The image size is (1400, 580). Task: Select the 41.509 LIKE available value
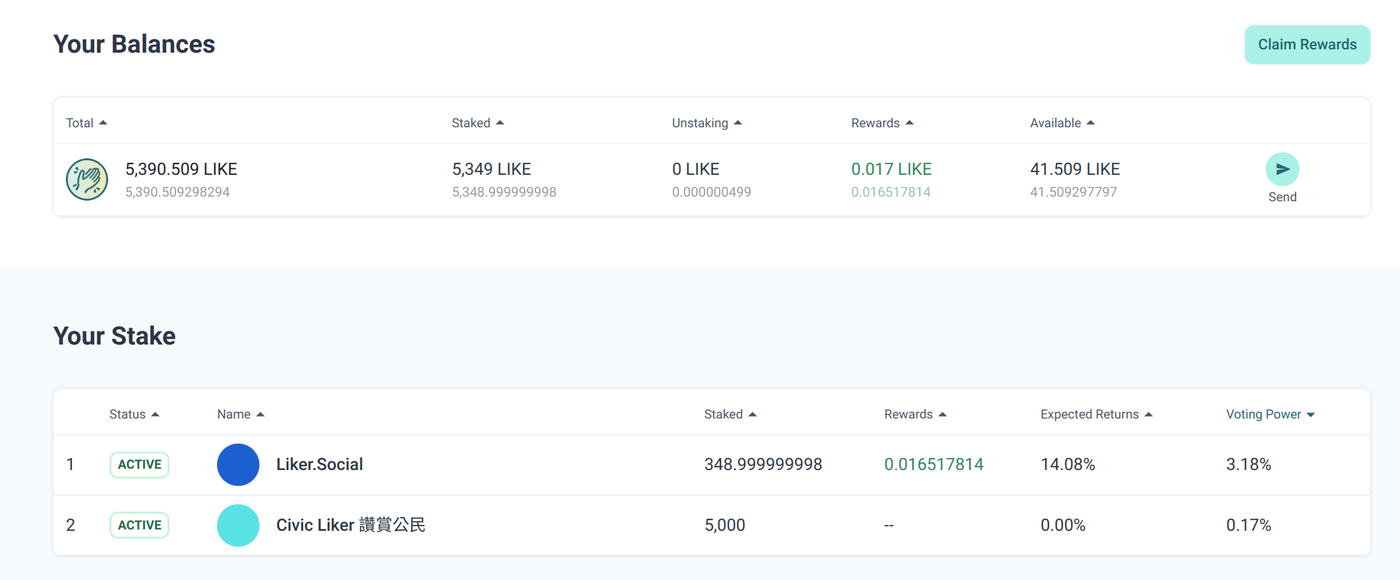pos(1075,169)
